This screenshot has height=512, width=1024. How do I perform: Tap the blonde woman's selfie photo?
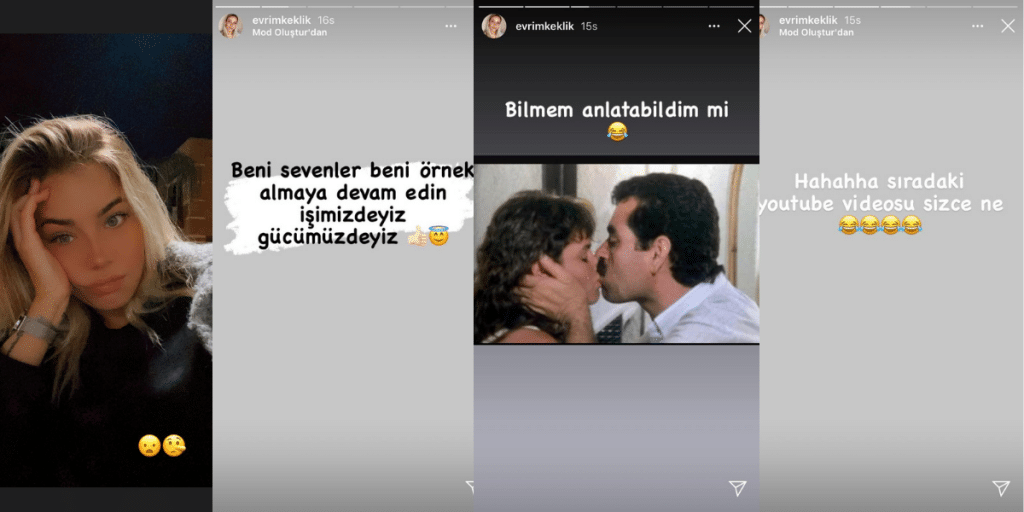coord(106,261)
